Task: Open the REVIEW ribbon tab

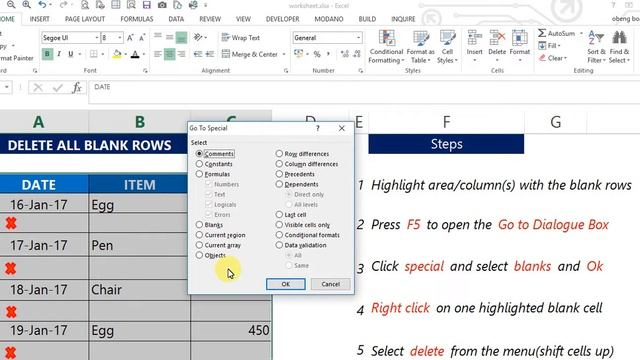Action: tap(210, 19)
